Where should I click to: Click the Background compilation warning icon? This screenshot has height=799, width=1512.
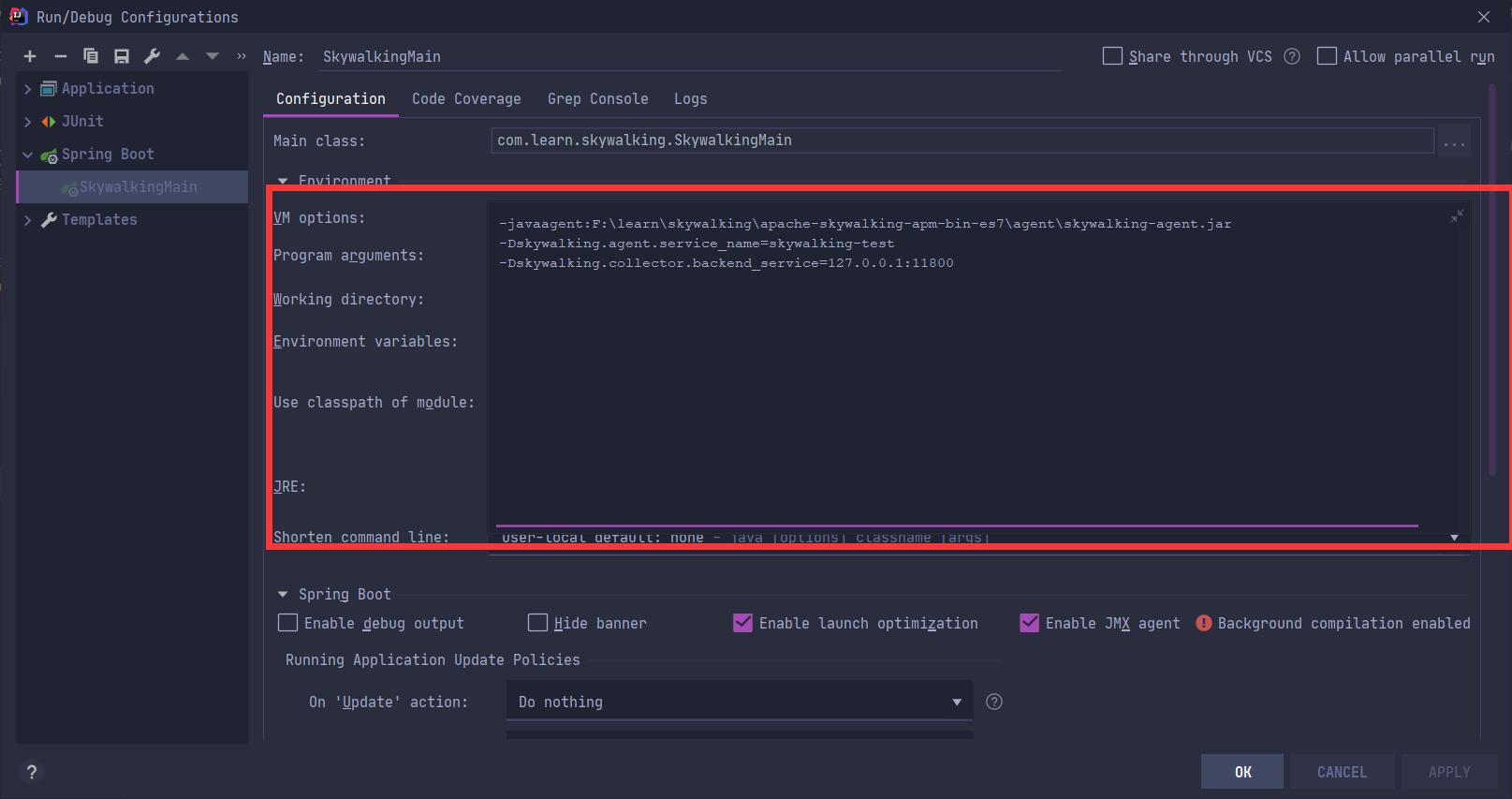click(x=1204, y=623)
